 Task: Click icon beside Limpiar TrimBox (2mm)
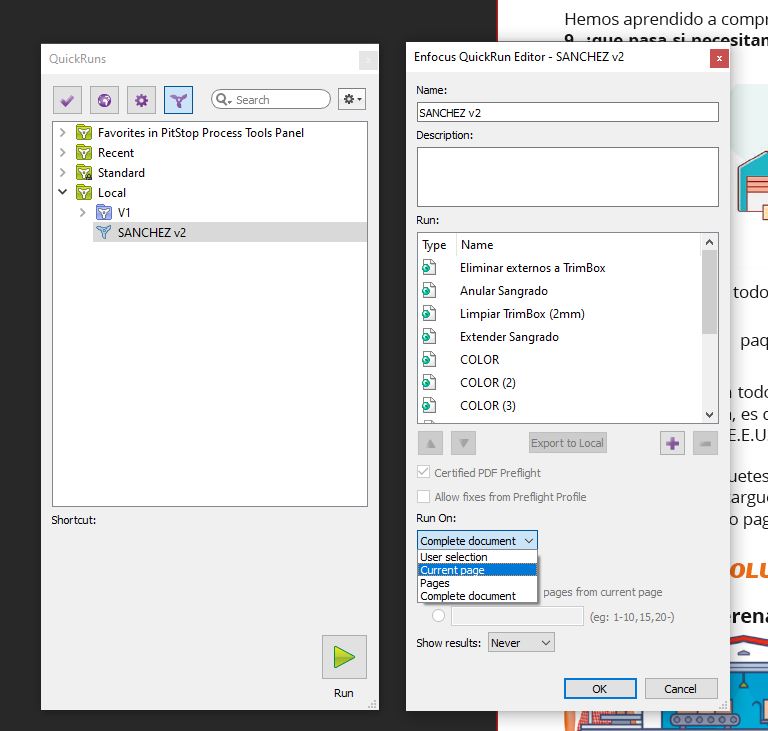click(x=429, y=313)
